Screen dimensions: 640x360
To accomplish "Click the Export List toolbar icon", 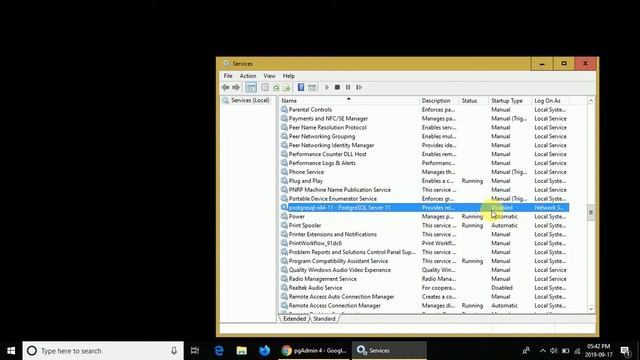I will tap(287, 87).
